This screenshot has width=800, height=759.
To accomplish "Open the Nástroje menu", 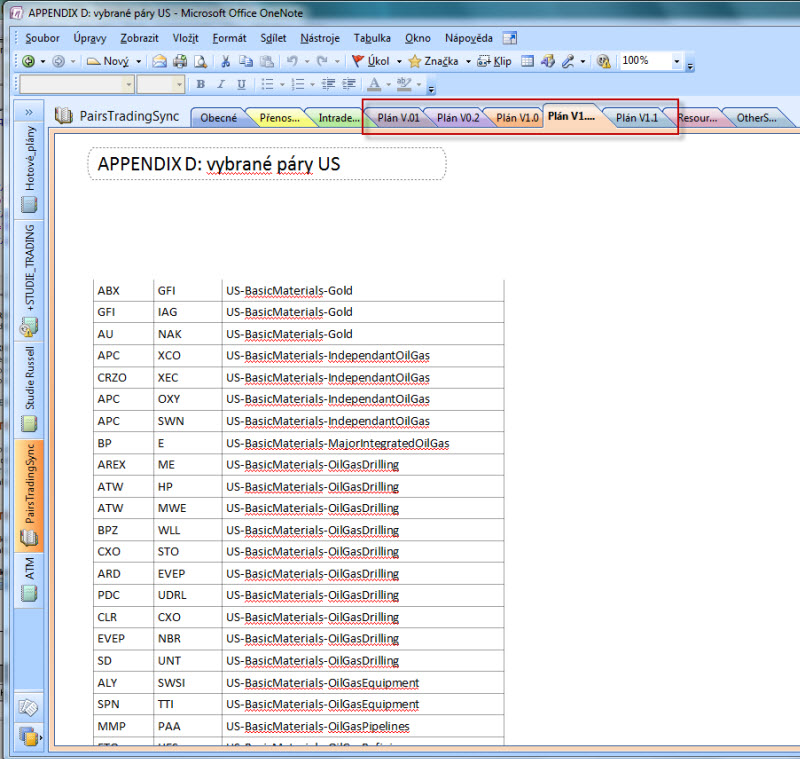I will (x=319, y=38).
